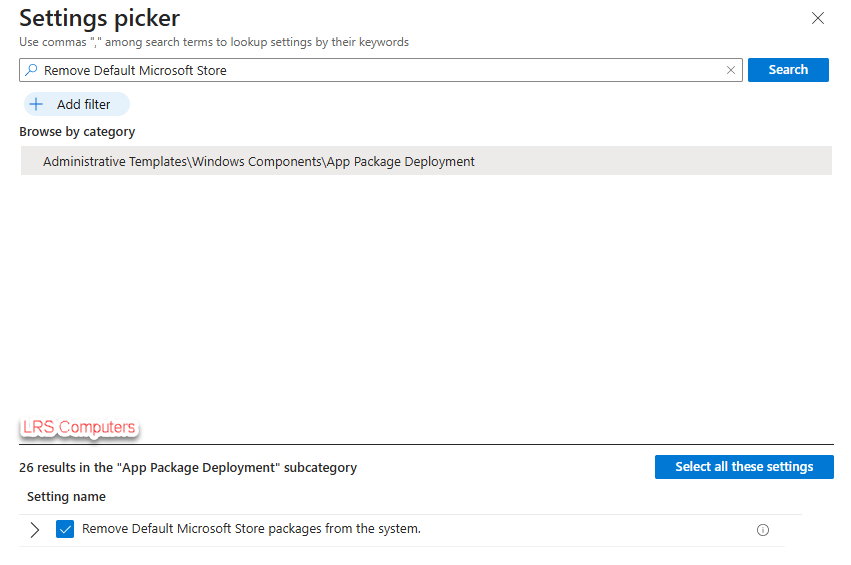Image resolution: width=851 pixels, height=565 pixels.
Task: Select the App Package Deployment category
Action: pyautogui.click(x=258, y=161)
